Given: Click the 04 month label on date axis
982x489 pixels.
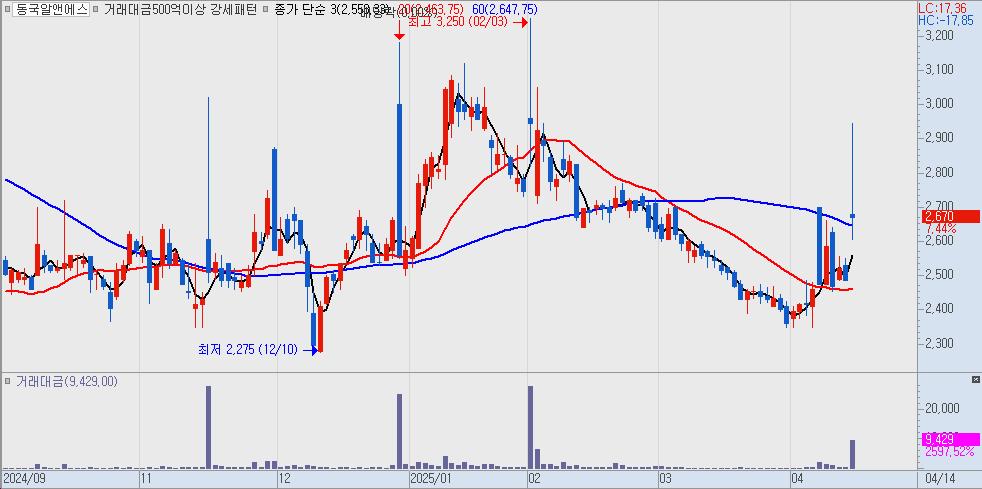Looking at the screenshot, I should [x=797, y=480].
